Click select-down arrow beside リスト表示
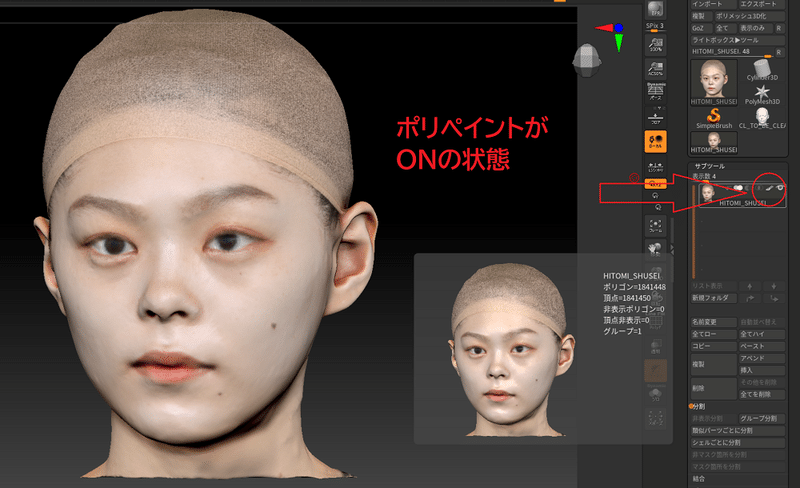The image size is (800, 488). click(773, 286)
